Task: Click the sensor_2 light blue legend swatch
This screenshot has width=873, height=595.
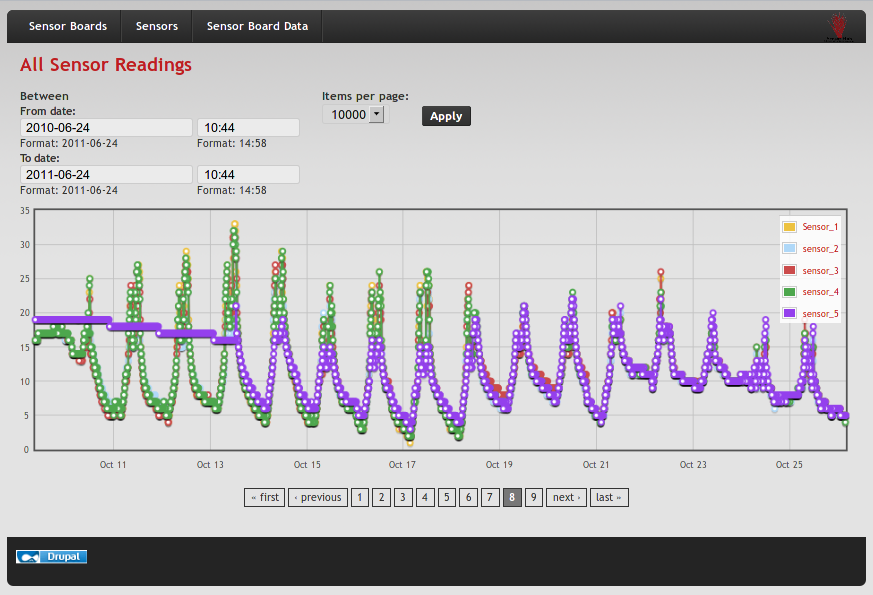Action: [x=789, y=249]
